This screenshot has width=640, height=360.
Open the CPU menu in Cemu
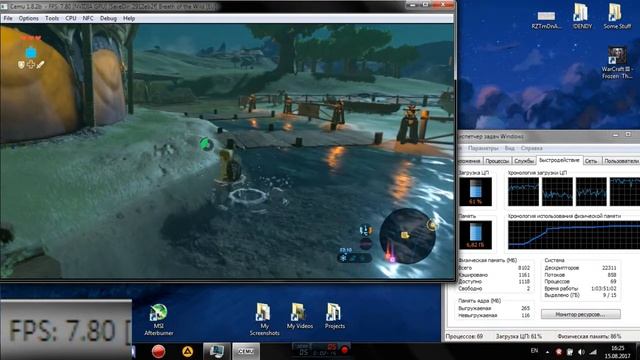coord(71,18)
